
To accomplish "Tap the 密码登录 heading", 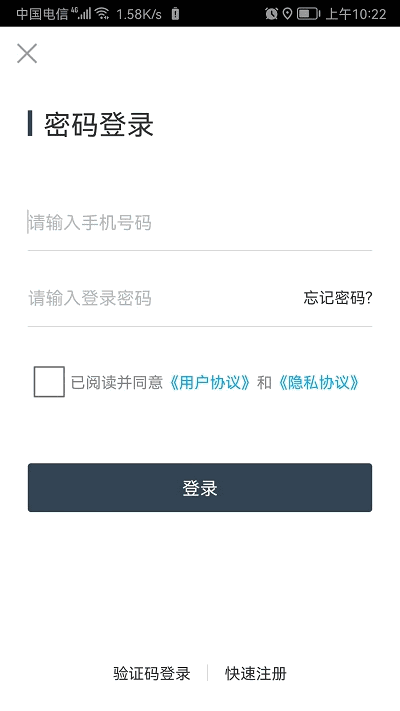I will coord(99,124).
